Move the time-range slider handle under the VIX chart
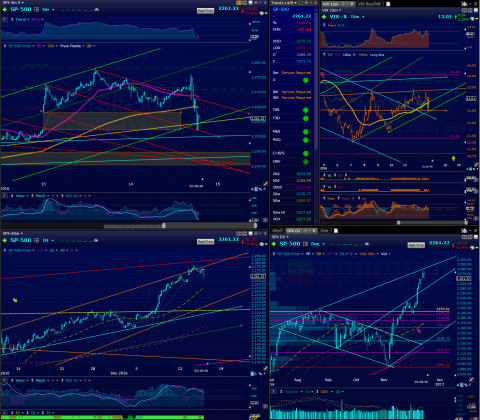Viewport: 480px width, 420px height. [398, 222]
